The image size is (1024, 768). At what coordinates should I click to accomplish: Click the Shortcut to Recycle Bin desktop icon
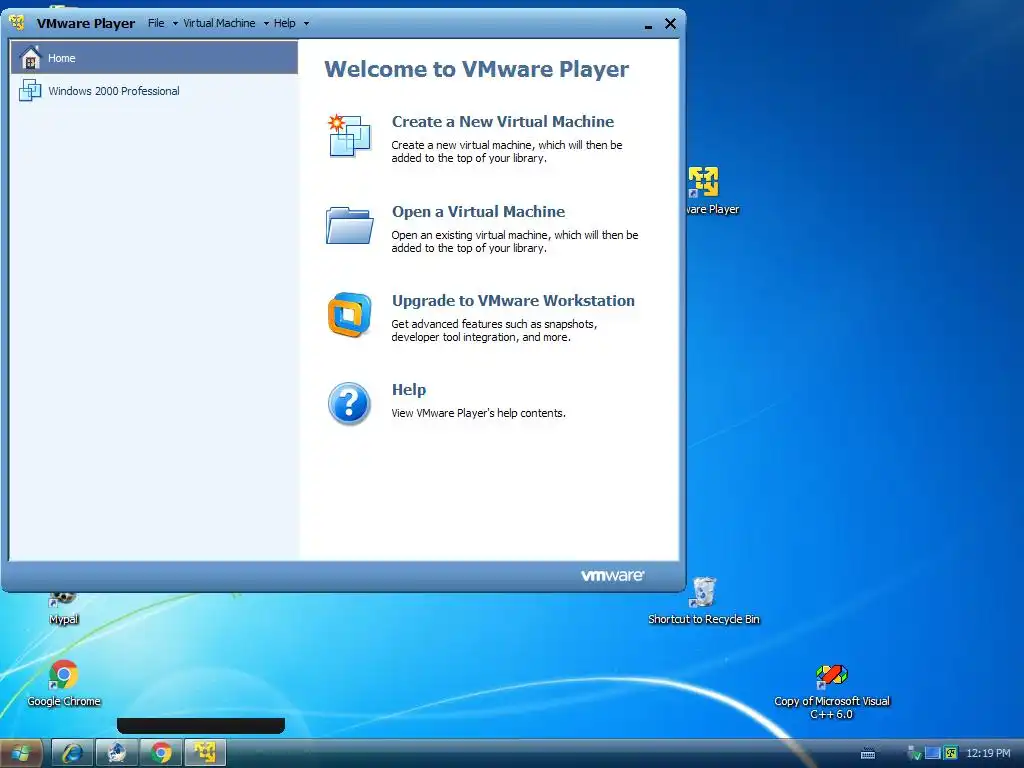point(704,592)
